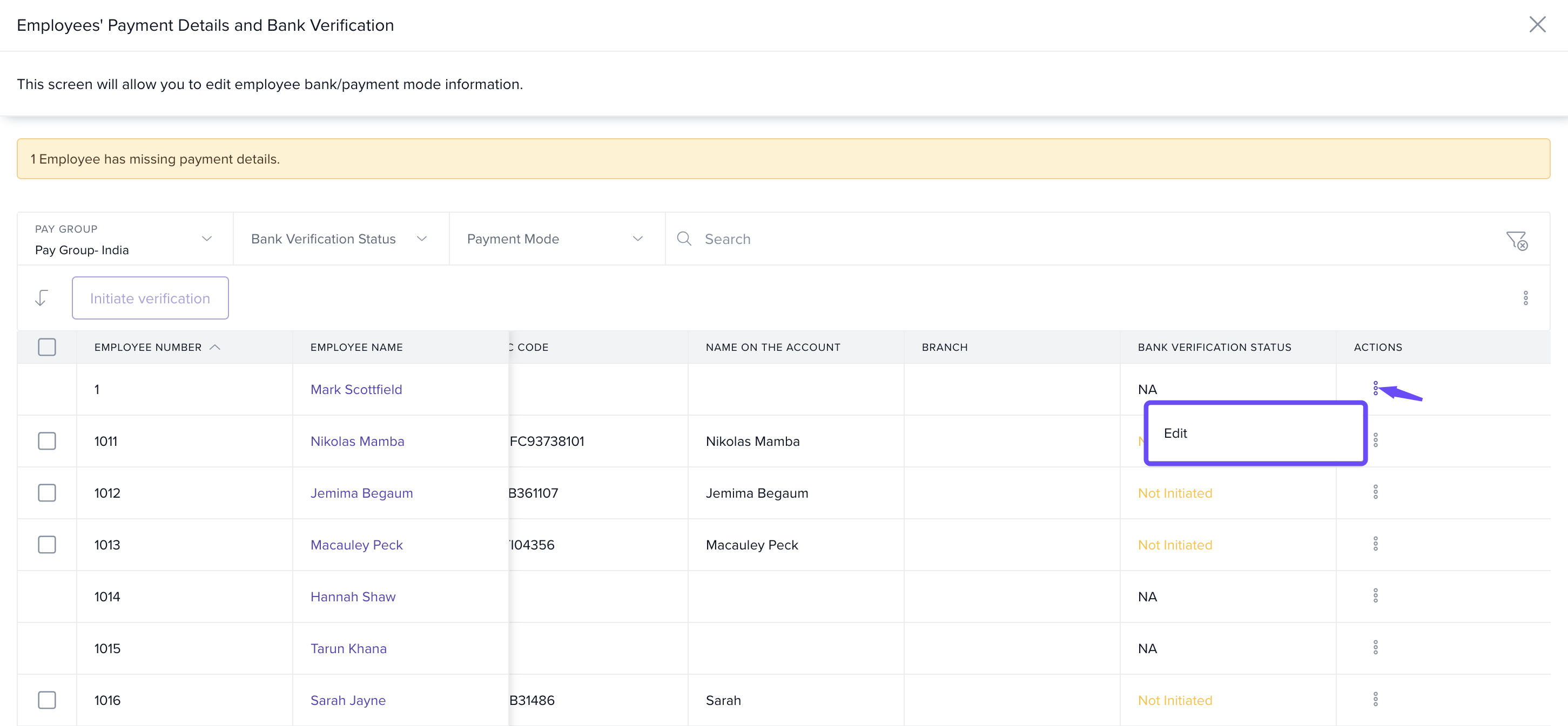Click the search magnifier icon
This screenshot has width=1568, height=726.
click(x=684, y=239)
